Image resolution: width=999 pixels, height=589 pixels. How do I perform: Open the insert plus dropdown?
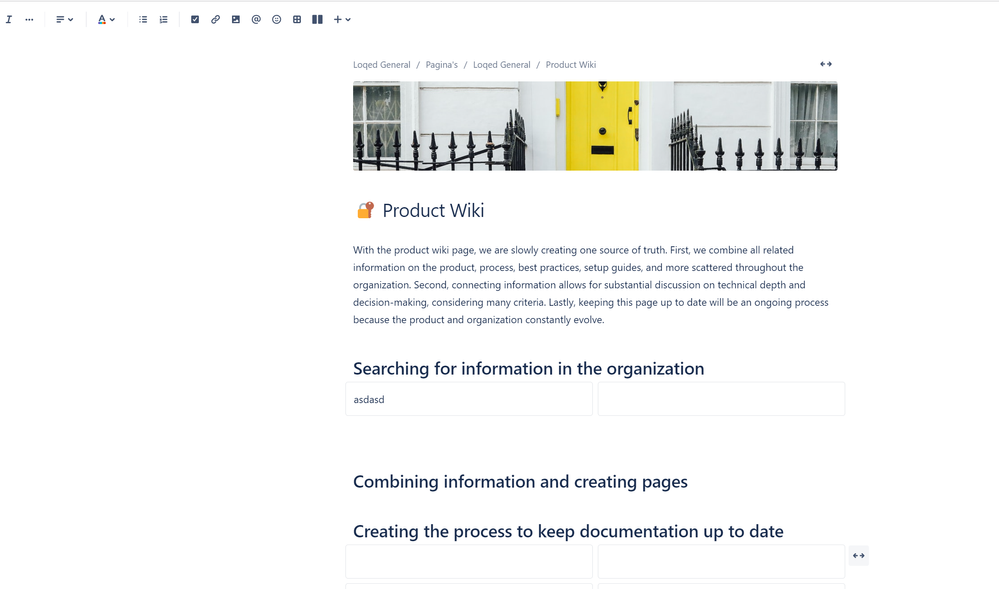(x=342, y=20)
